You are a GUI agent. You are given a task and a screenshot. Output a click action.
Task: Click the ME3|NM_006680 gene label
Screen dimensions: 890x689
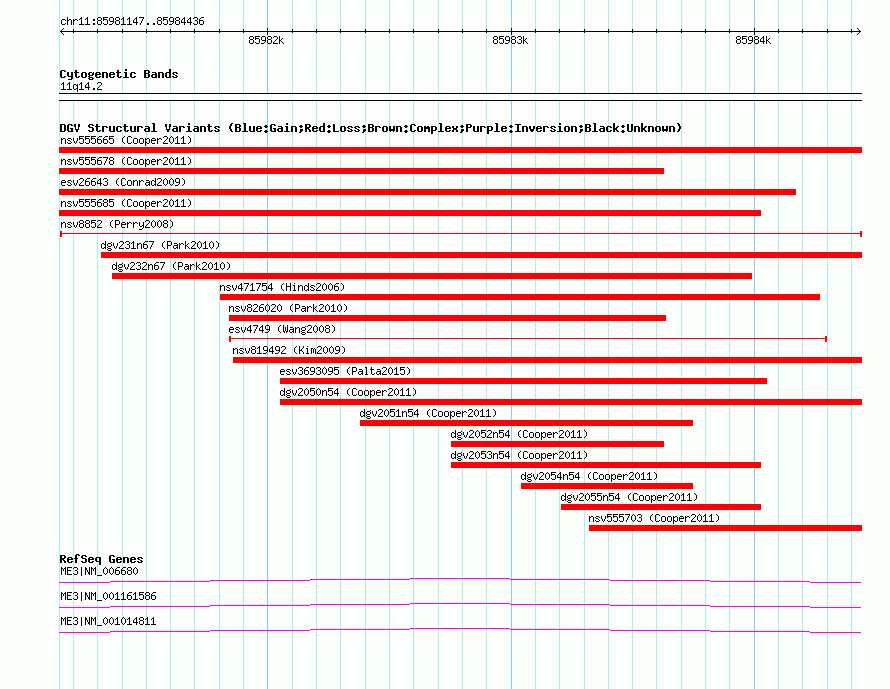[99, 572]
